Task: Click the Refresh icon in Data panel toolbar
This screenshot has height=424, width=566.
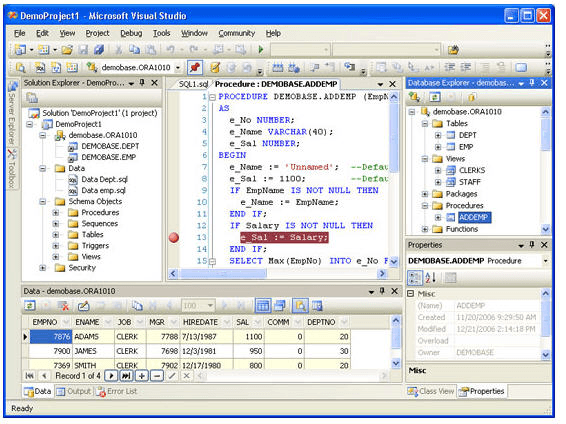Action: (30, 306)
